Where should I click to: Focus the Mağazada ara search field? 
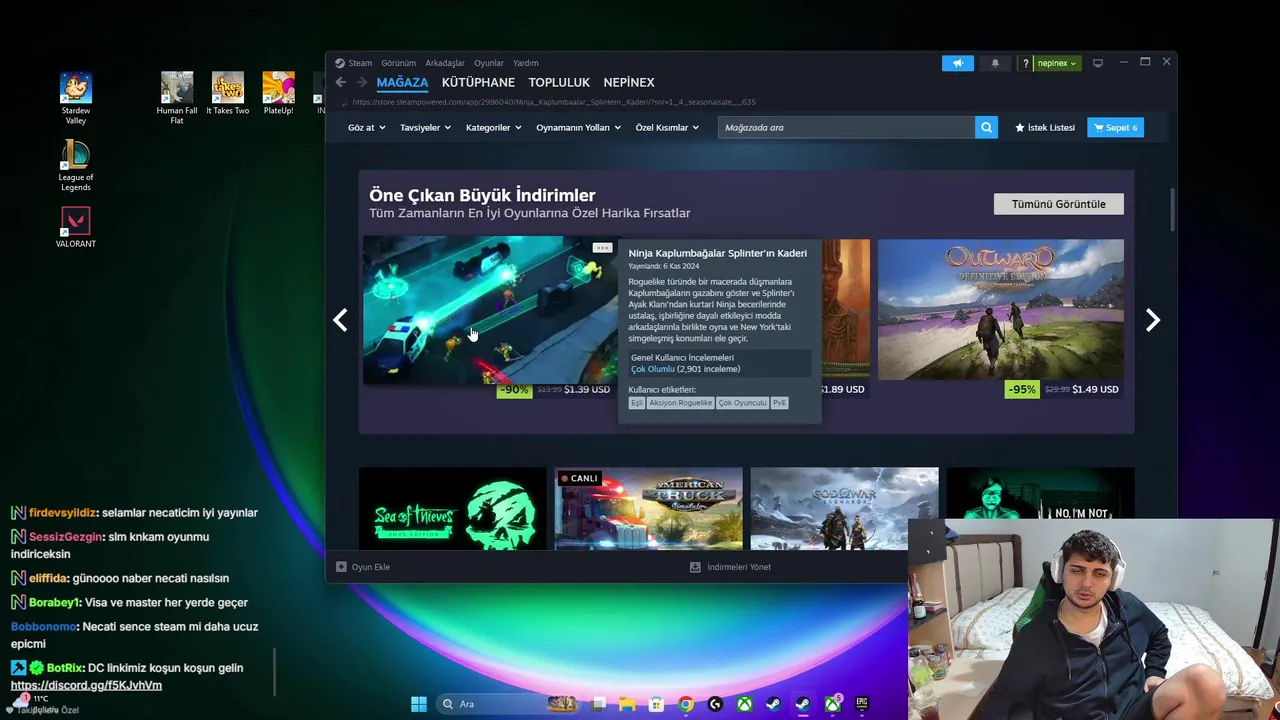pos(846,127)
